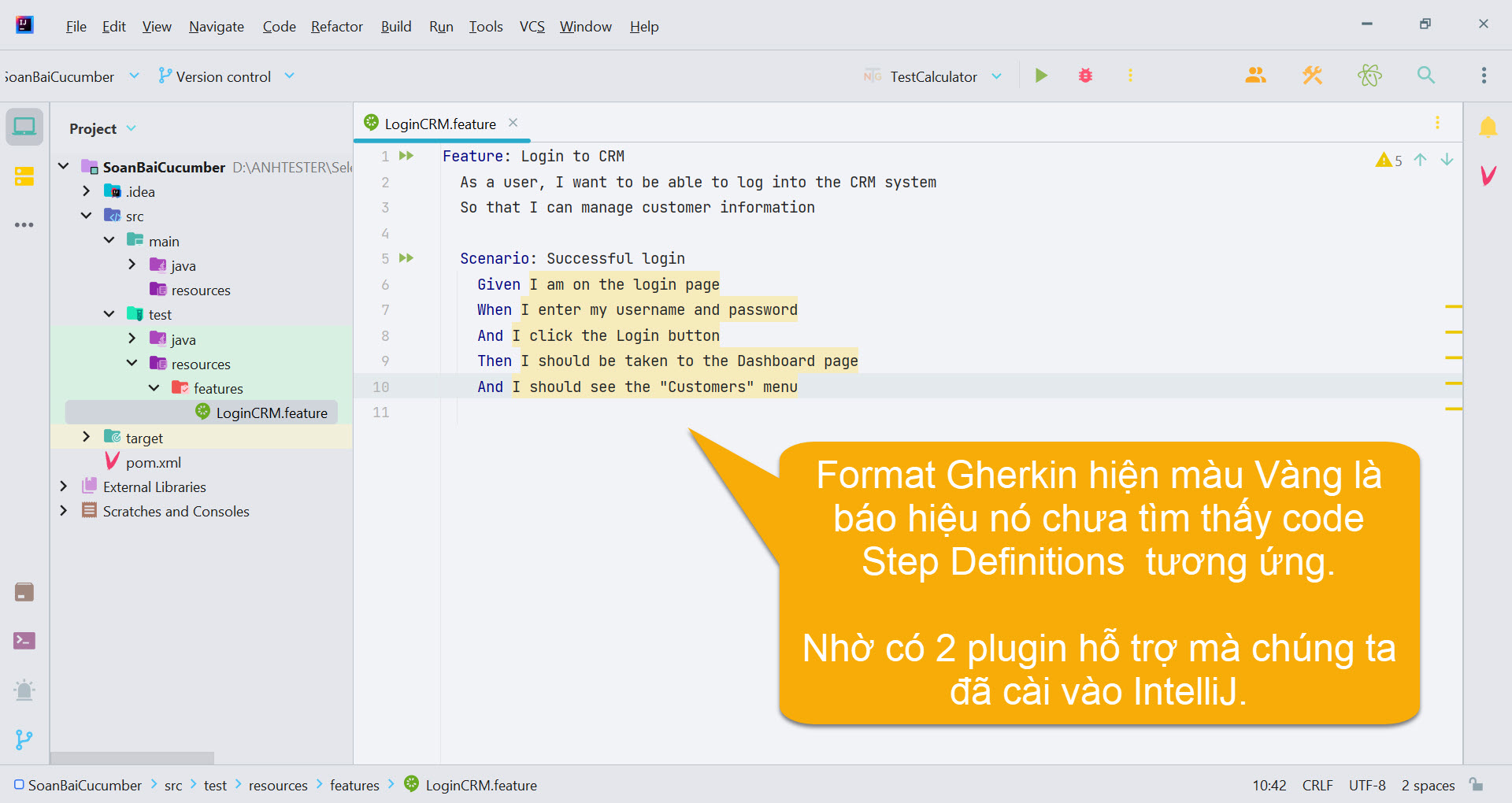The height and width of the screenshot is (803, 1512).
Task: Open the Terminal tool window
Action: click(x=24, y=641)
